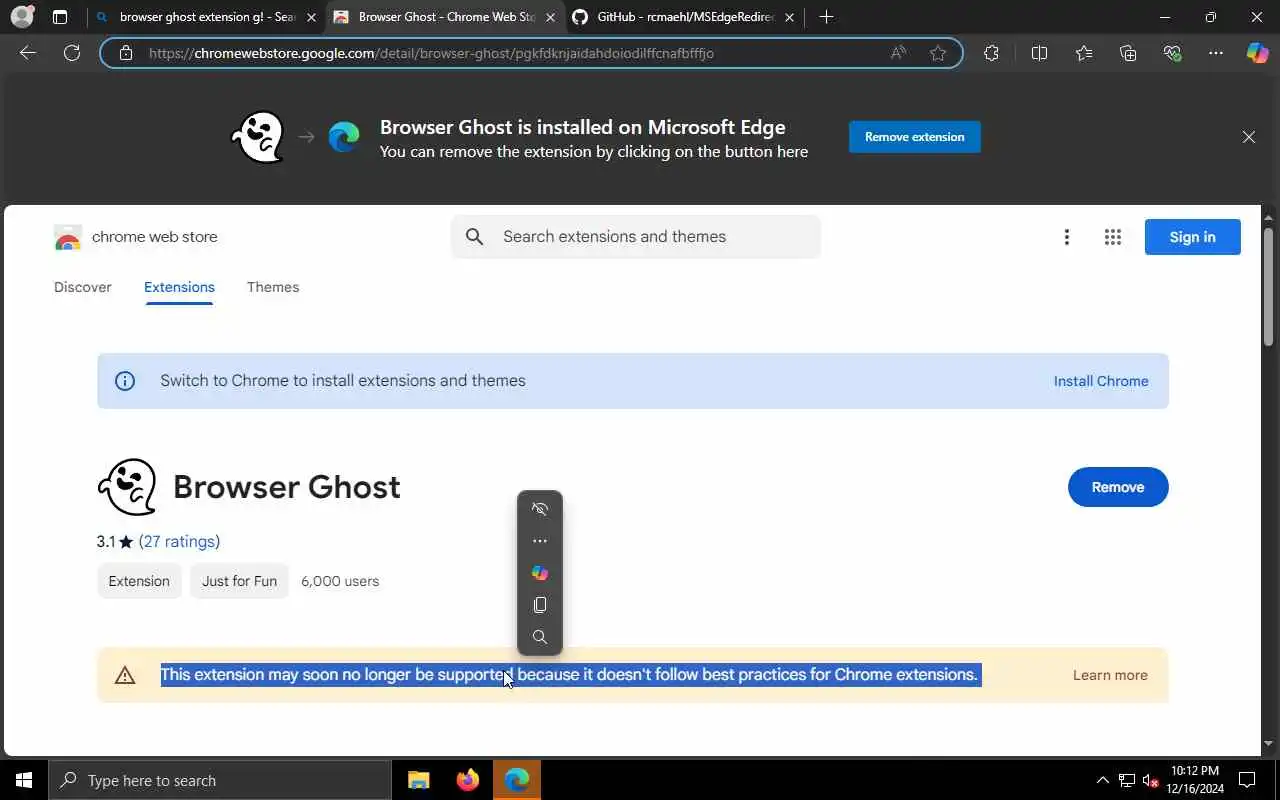This screenshot has height=800, width=1280.
Task: Open Chrome Web Store more options dots
Action: [1066, 237]
